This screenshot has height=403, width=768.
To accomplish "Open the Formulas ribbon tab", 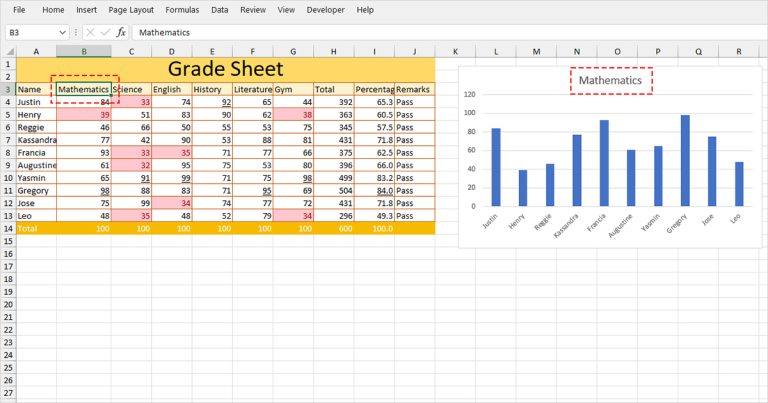I will (182, 9).
